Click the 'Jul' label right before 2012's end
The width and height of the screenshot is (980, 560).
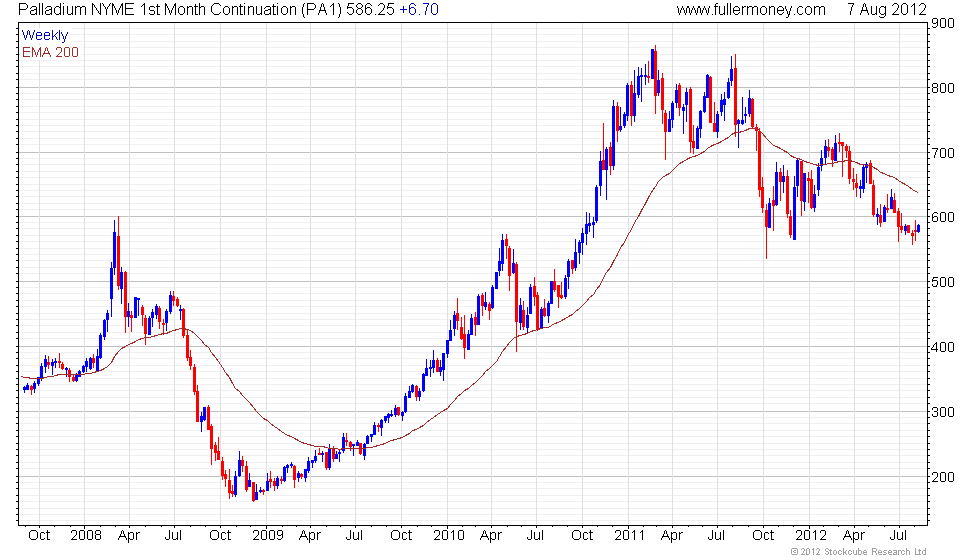point(899,536)
